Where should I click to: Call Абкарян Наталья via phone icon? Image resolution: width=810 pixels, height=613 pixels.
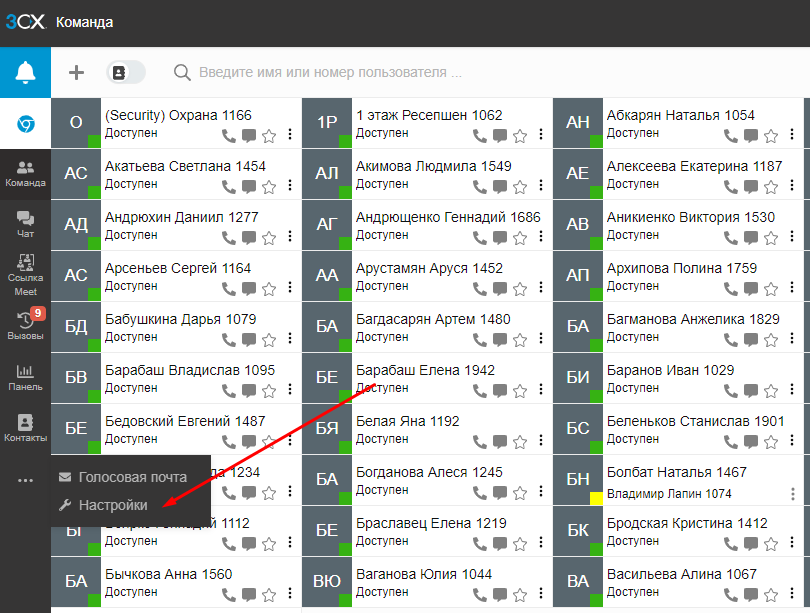click(x=731, y=136)
